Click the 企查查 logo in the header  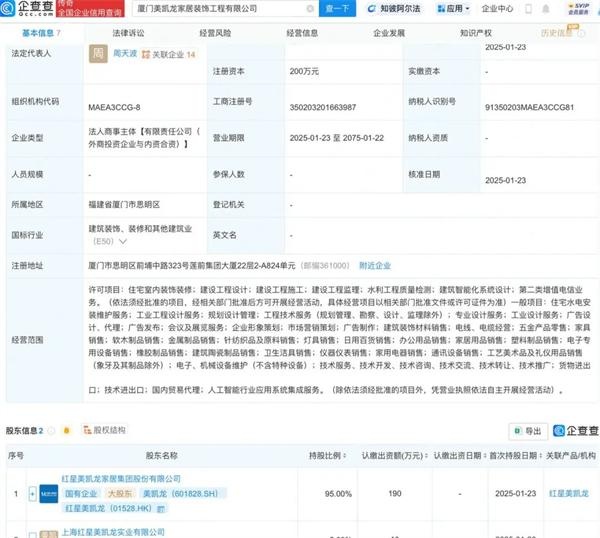coord(27,8)
